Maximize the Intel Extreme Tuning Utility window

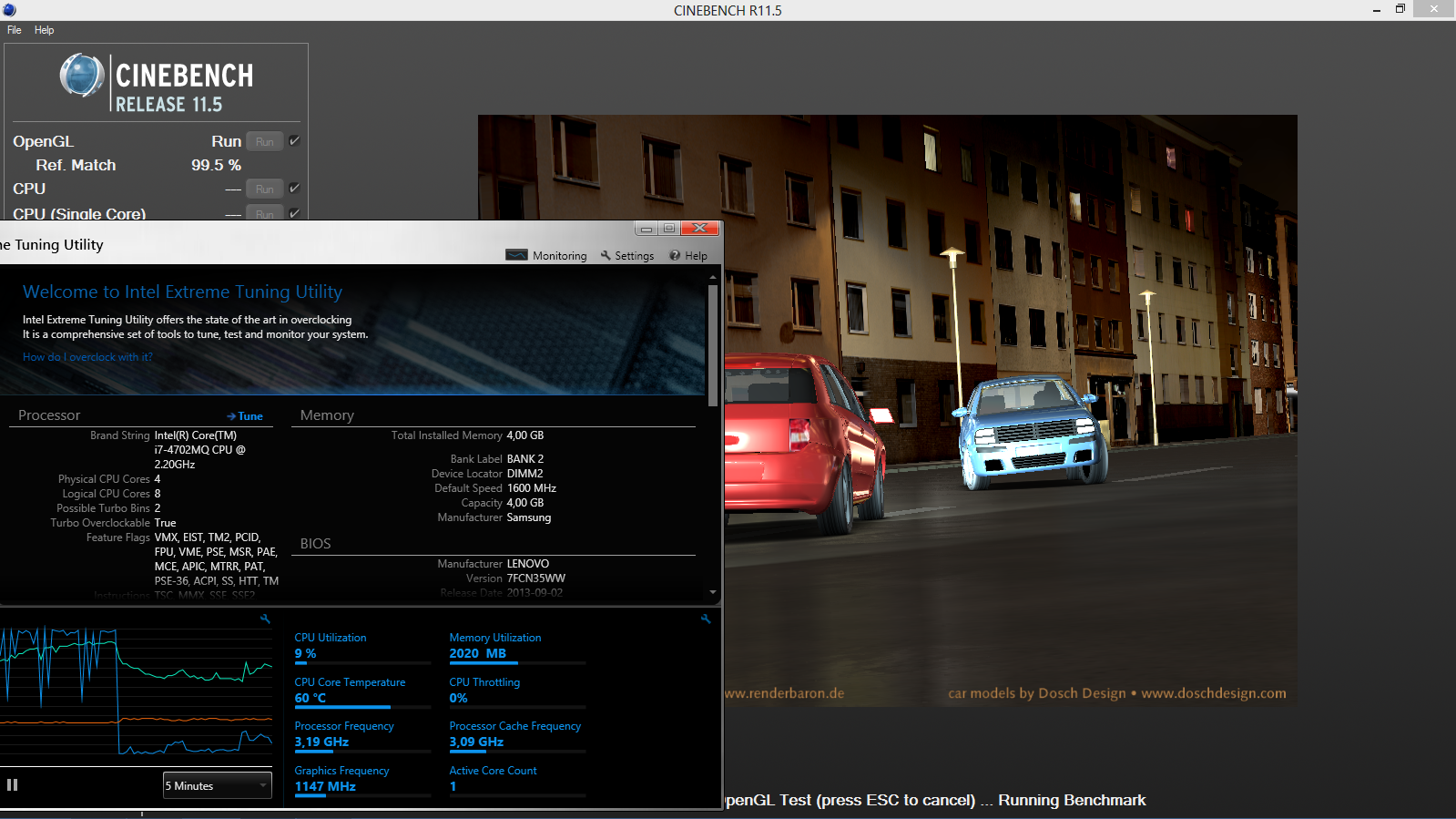(x=669, y=229)
